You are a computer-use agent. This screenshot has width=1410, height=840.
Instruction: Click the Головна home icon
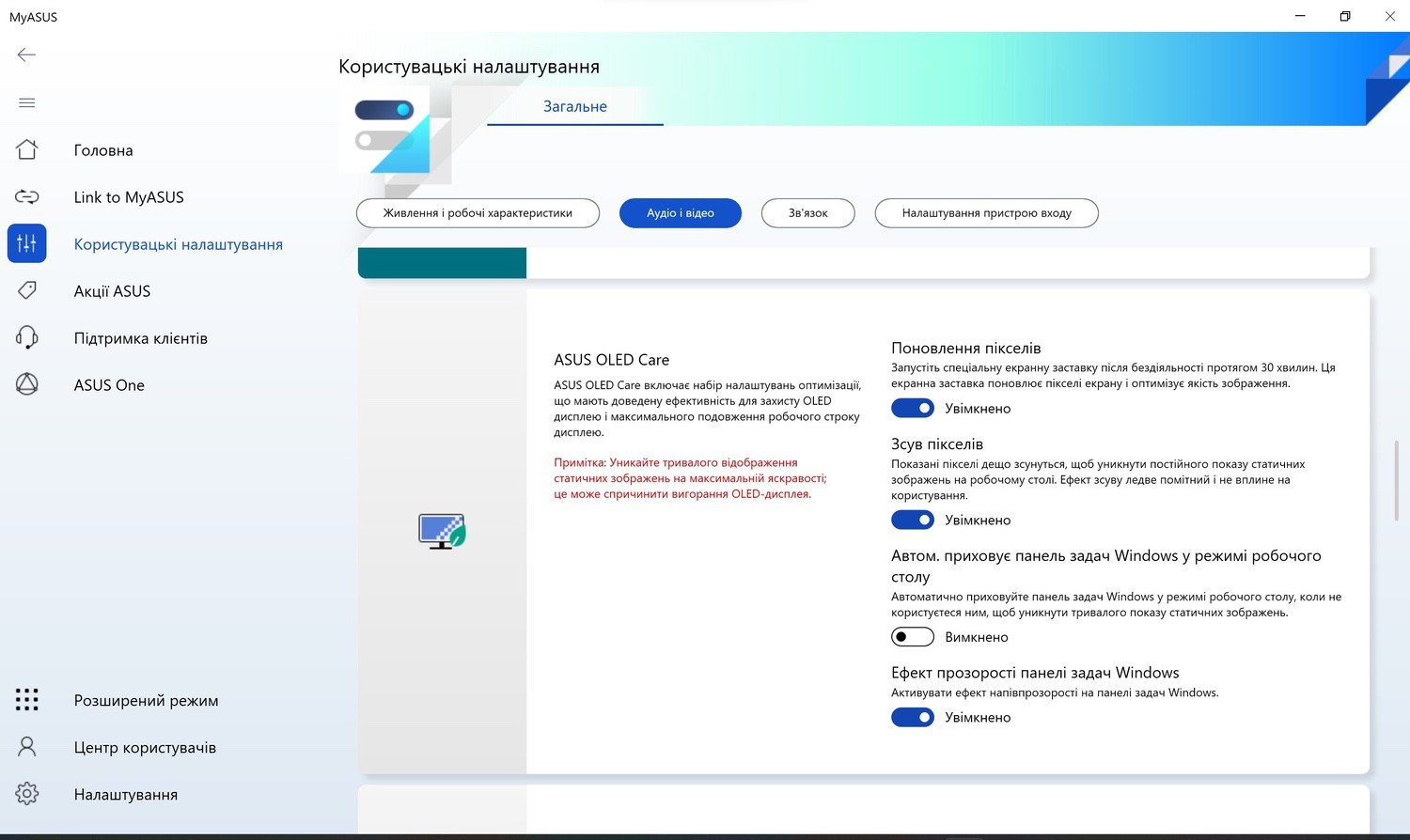point(26,149)
